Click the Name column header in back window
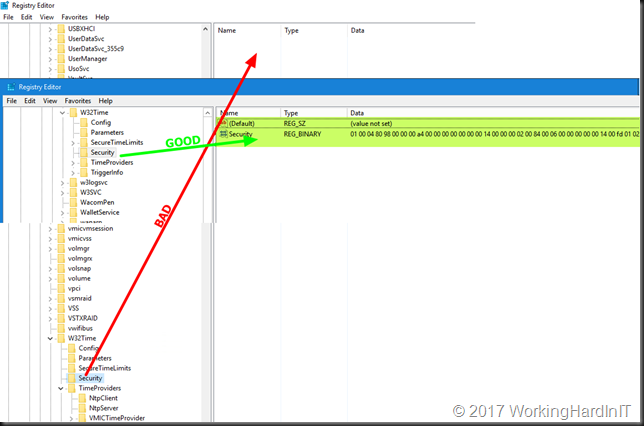644x426 pixels. [x=248, y=30]
